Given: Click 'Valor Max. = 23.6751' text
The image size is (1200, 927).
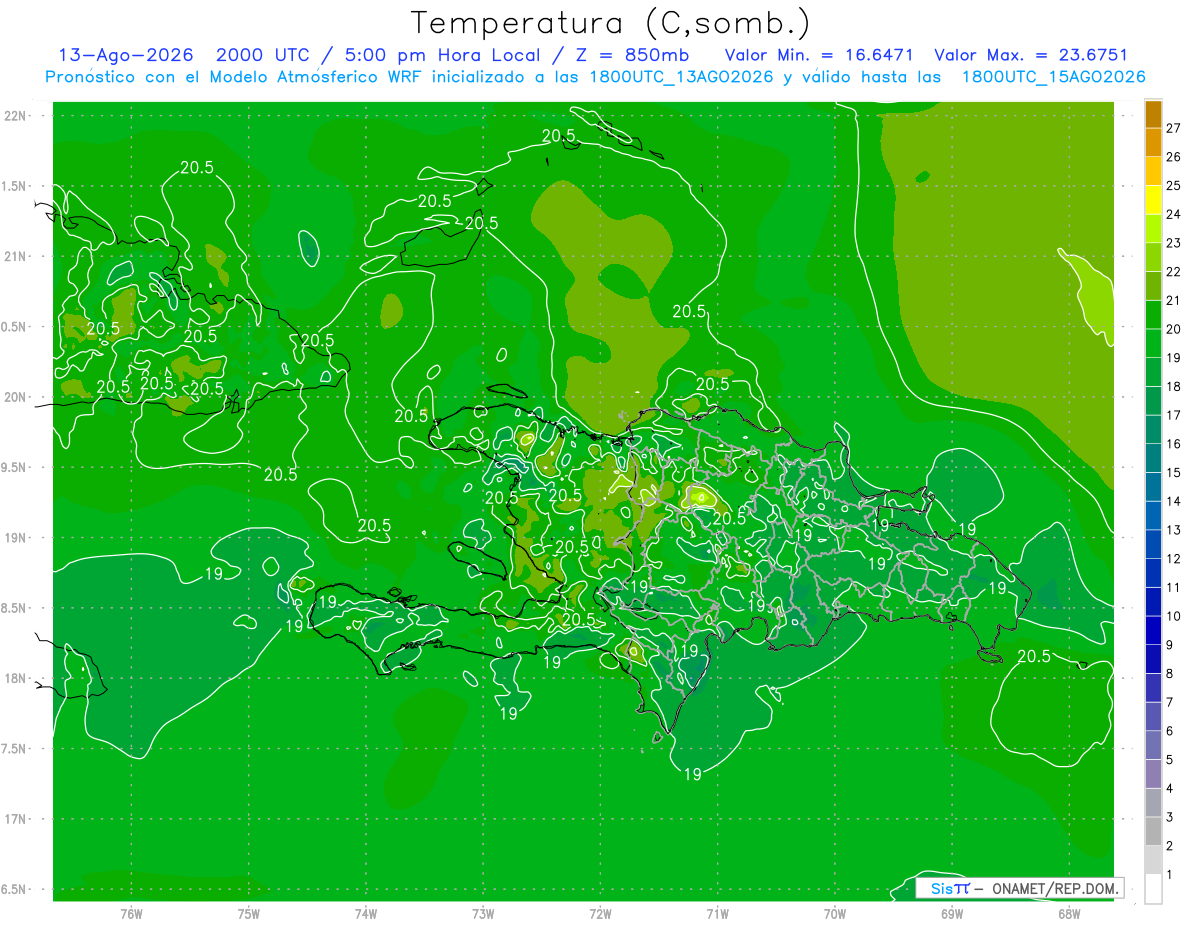Looking at the screenshot, I should click(1030, 55).
